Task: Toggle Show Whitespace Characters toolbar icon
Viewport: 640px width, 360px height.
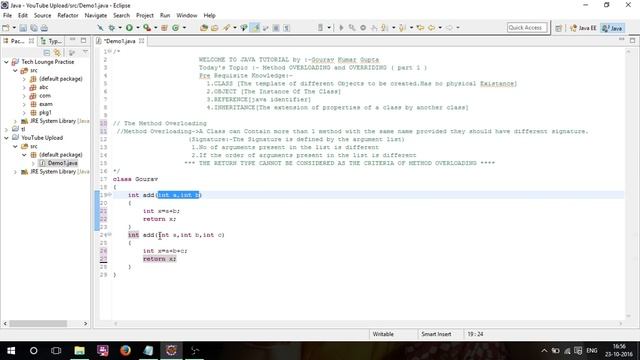Action: click(x=287, y=28)
